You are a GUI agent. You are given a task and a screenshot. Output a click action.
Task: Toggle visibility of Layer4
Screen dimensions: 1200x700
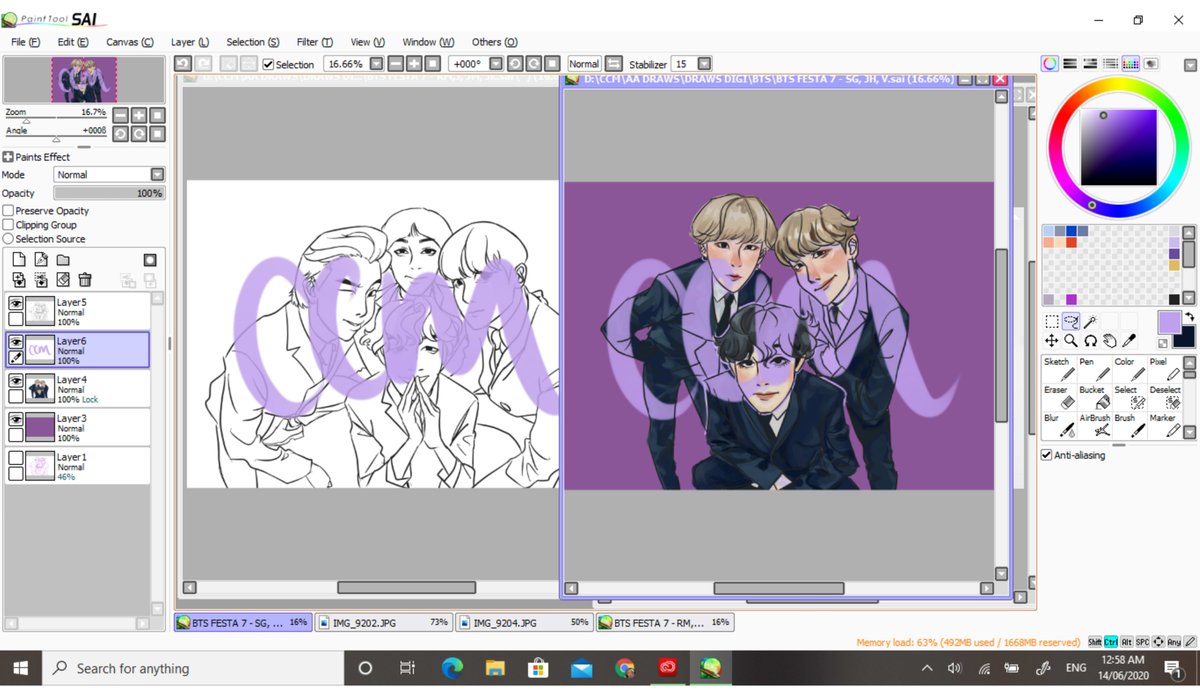(x=16, y=381)
